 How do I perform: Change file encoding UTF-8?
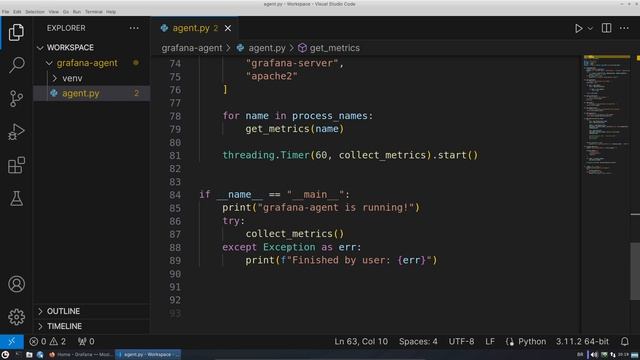coord(461,341)
